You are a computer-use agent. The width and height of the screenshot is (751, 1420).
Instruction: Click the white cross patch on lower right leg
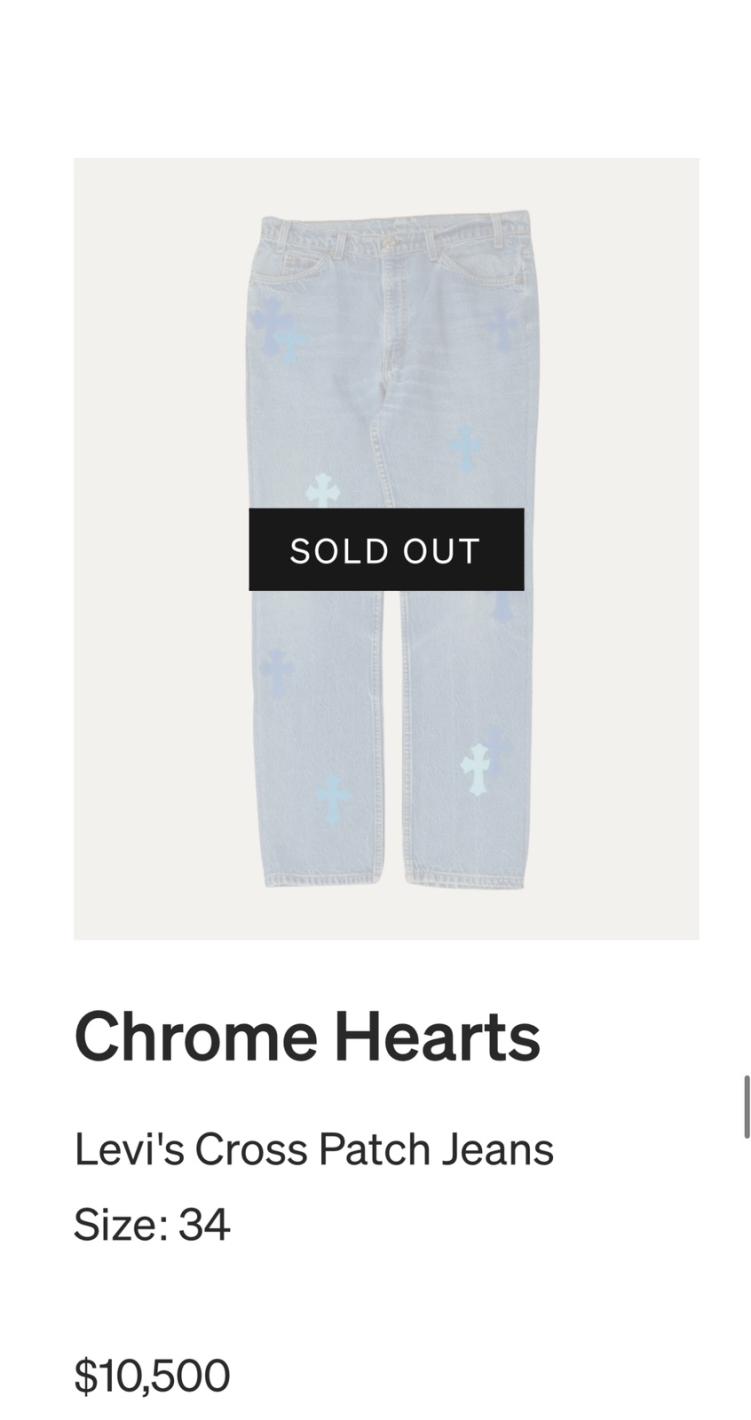(x=476, y=768)
